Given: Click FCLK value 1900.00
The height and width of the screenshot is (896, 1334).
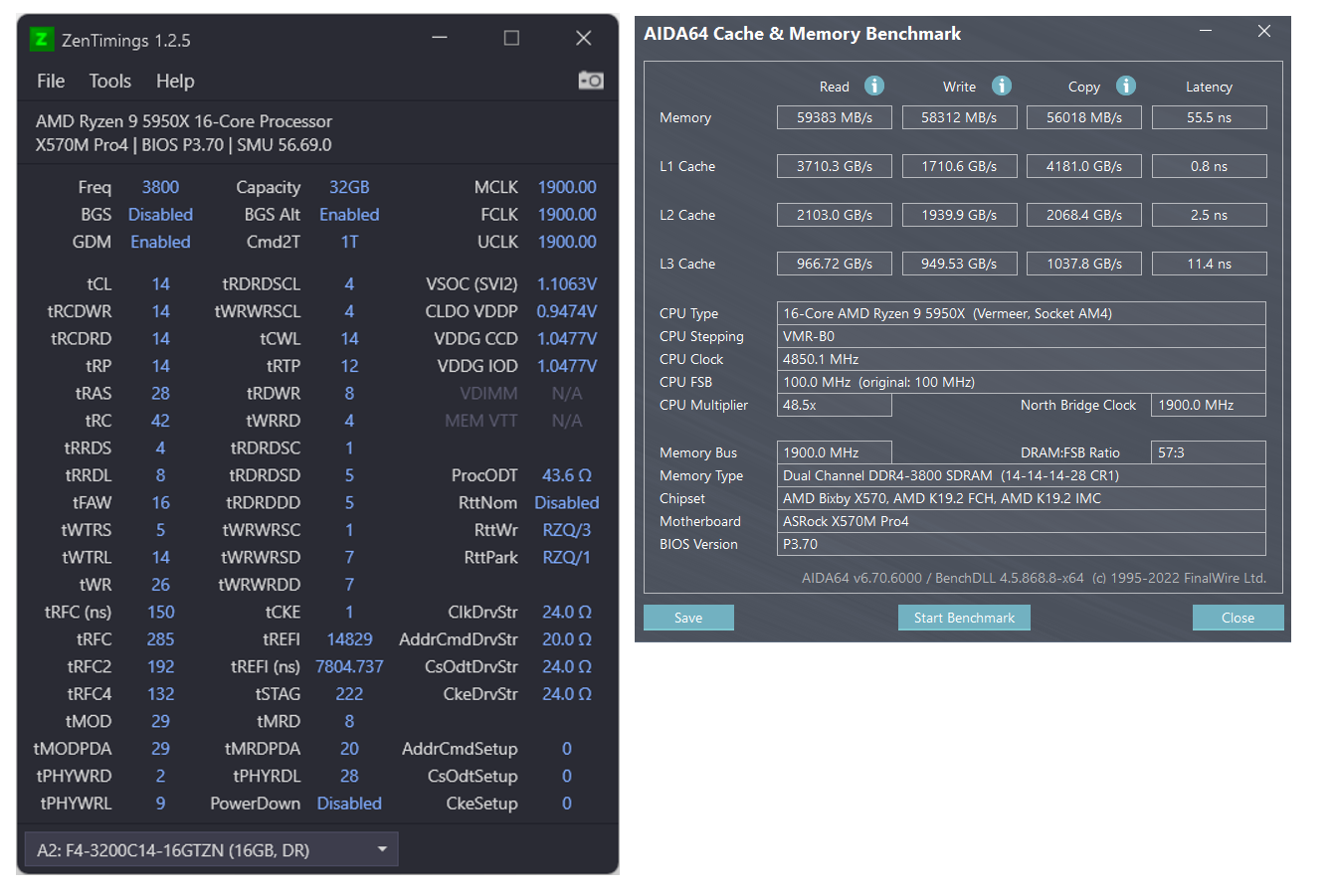Looking at the screenshot, I should coord(567,214).
